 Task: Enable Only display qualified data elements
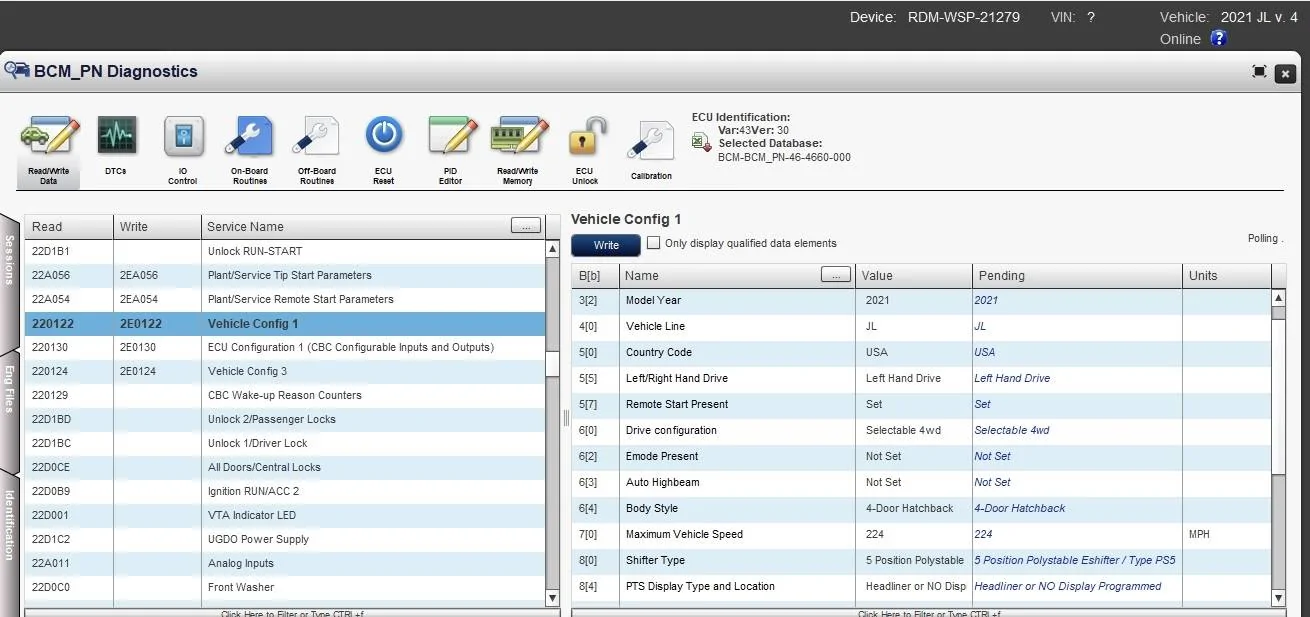coord(654,242)
